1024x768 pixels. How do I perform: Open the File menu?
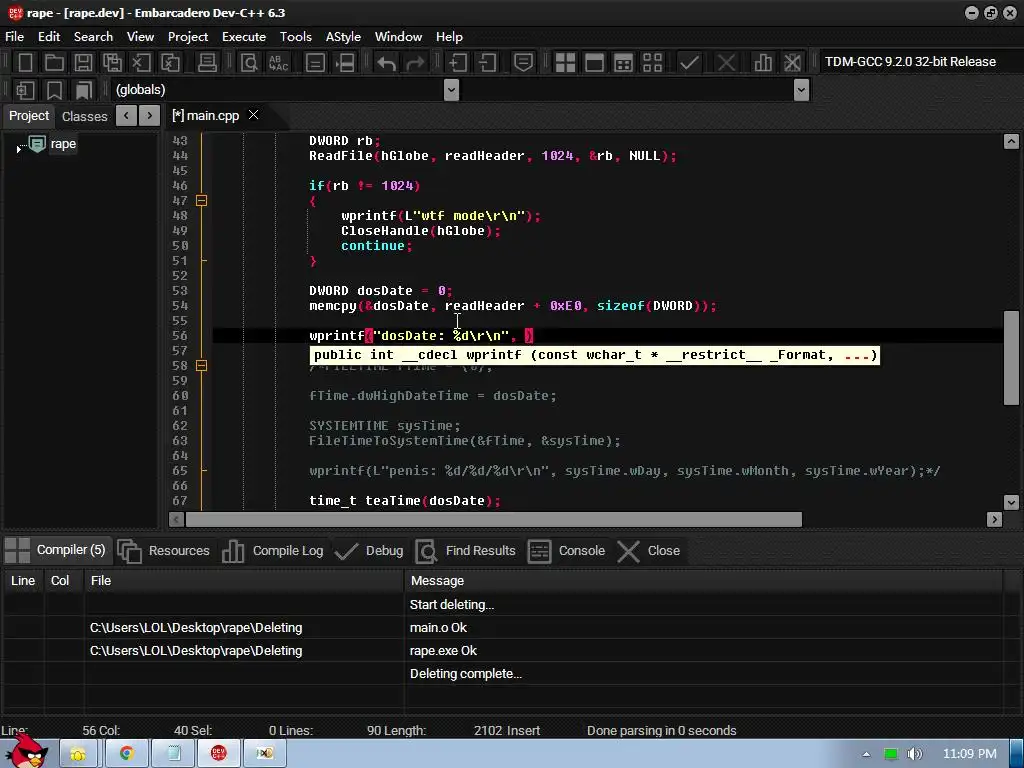[14, 37]
